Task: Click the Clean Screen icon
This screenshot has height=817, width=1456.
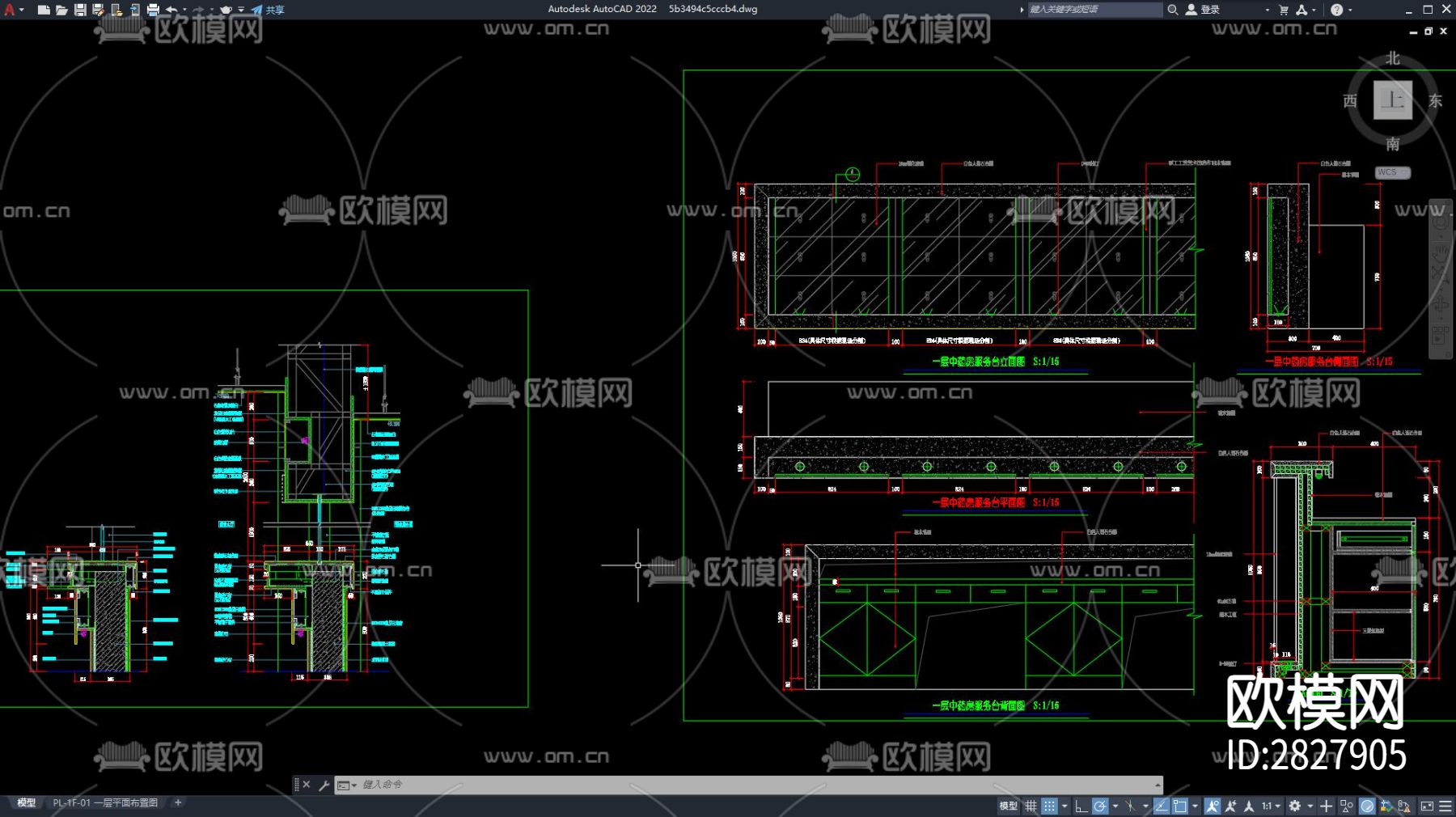Action: (1427, 806)
